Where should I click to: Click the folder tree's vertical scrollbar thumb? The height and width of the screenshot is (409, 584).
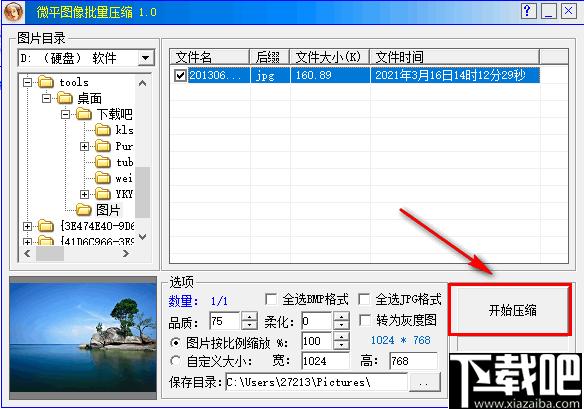pos(142,192)
